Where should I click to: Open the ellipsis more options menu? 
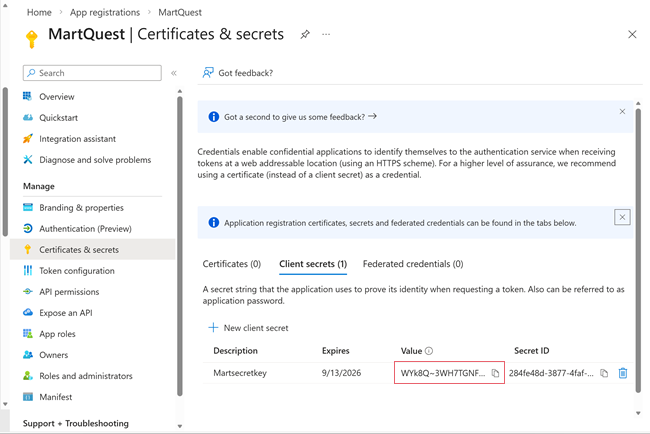tap(326, 34)
